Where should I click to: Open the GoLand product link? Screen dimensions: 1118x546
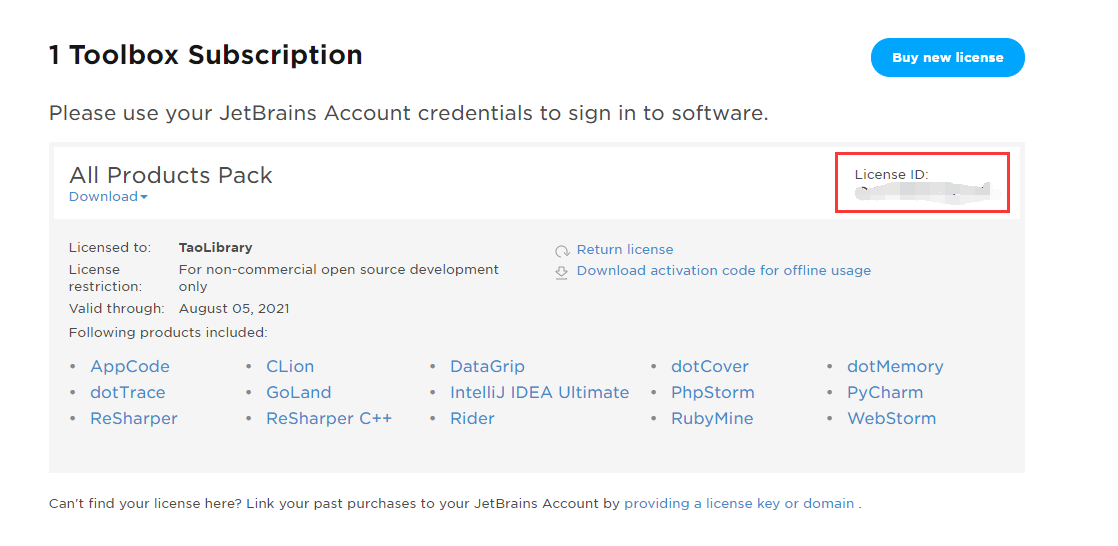(299, 393)
